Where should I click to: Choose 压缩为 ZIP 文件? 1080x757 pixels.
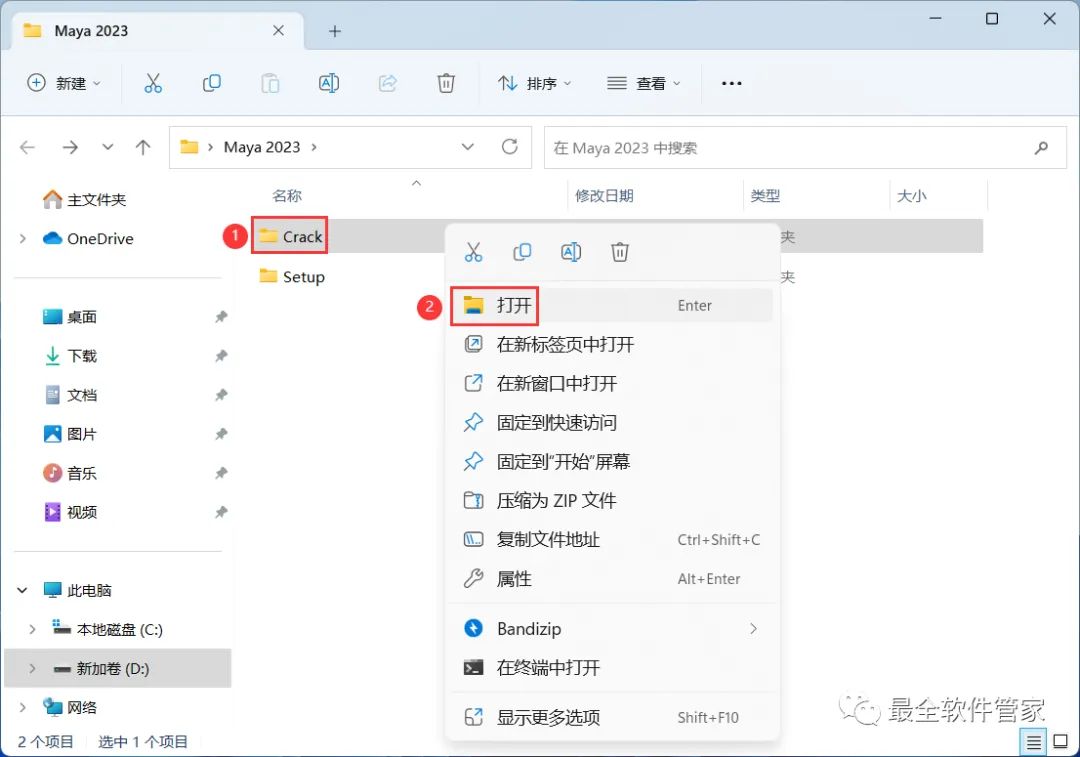coord(611,501)
